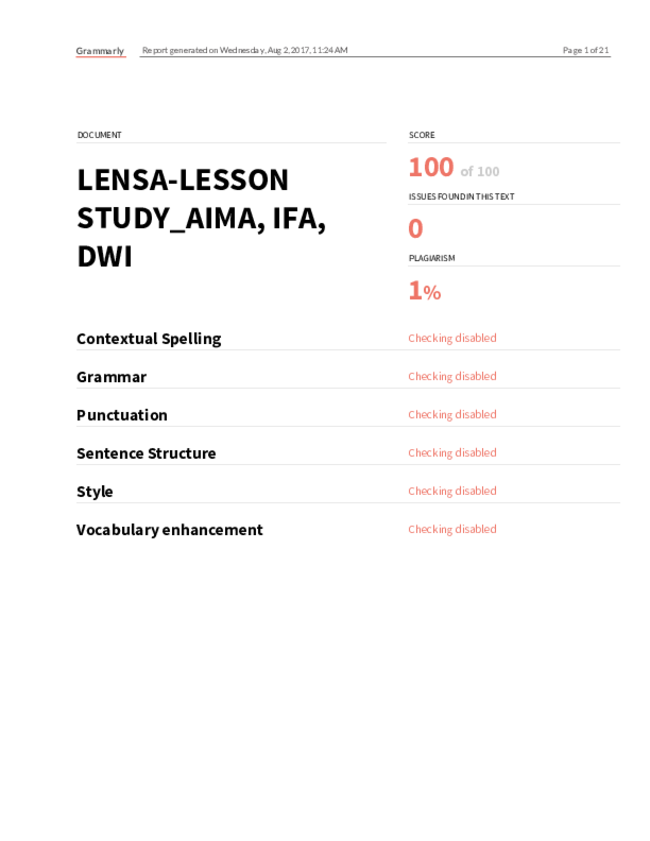
Task: Select the Punctuation category row
Action: [x=348, y=415]
